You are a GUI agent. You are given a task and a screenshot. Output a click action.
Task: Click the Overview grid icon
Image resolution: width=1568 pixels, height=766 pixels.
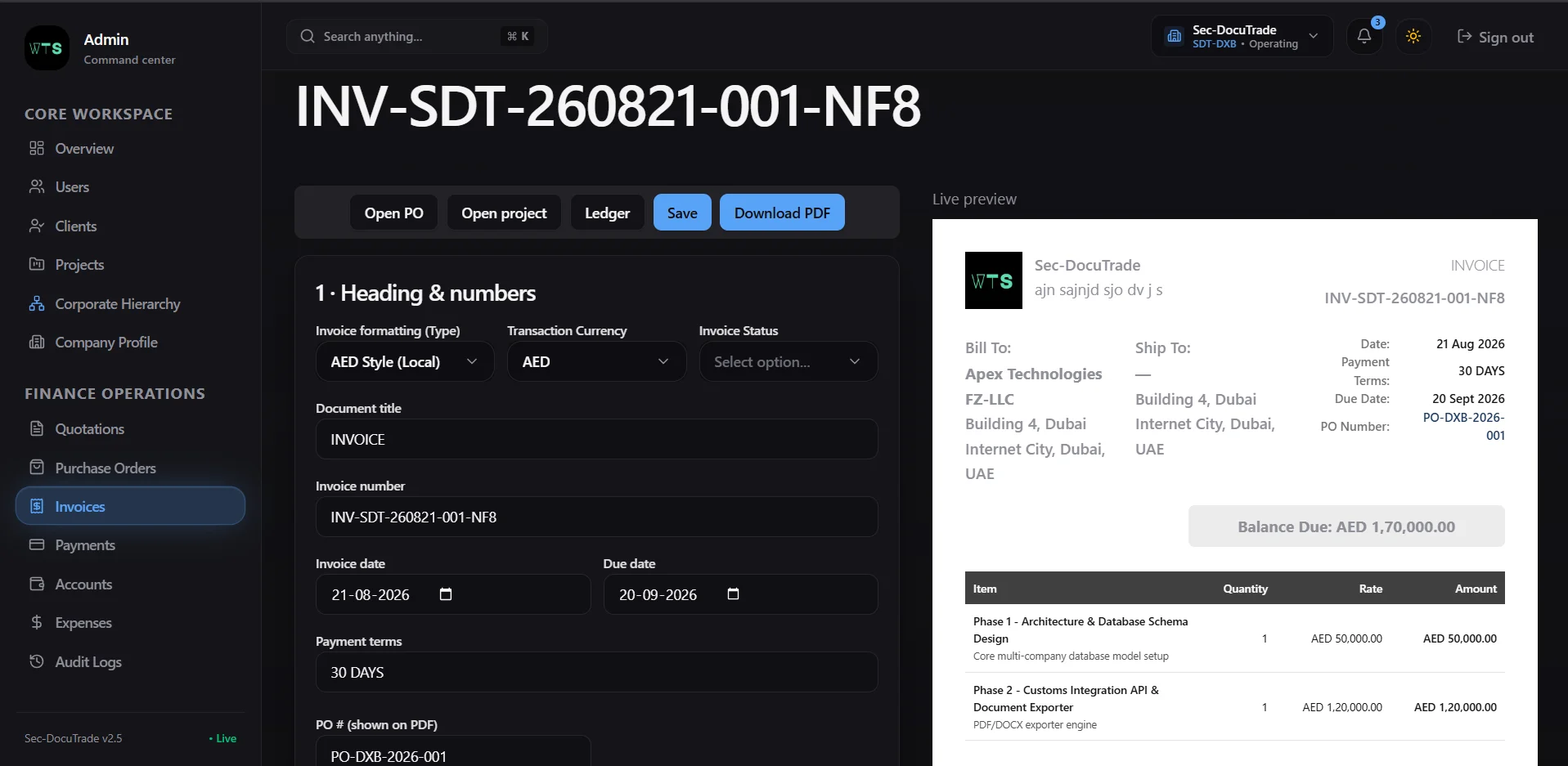(x=37, y=148)
